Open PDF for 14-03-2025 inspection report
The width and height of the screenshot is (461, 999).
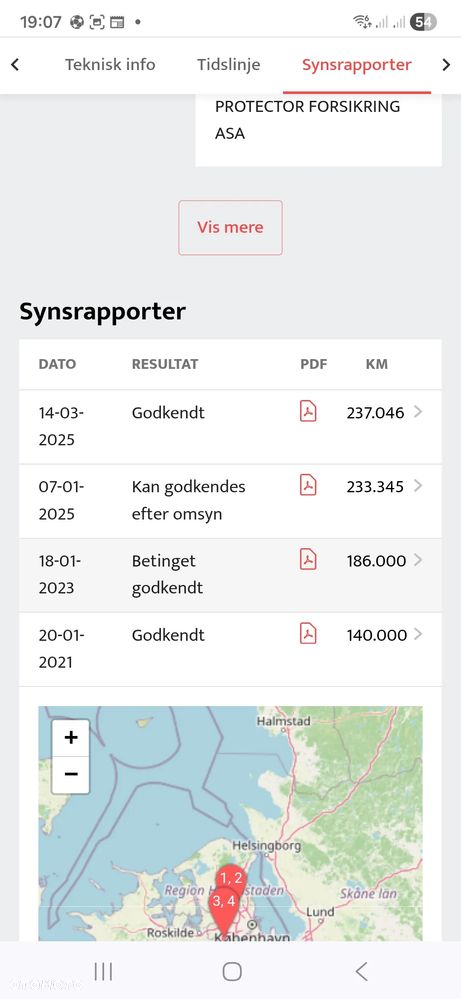[308, 412]
